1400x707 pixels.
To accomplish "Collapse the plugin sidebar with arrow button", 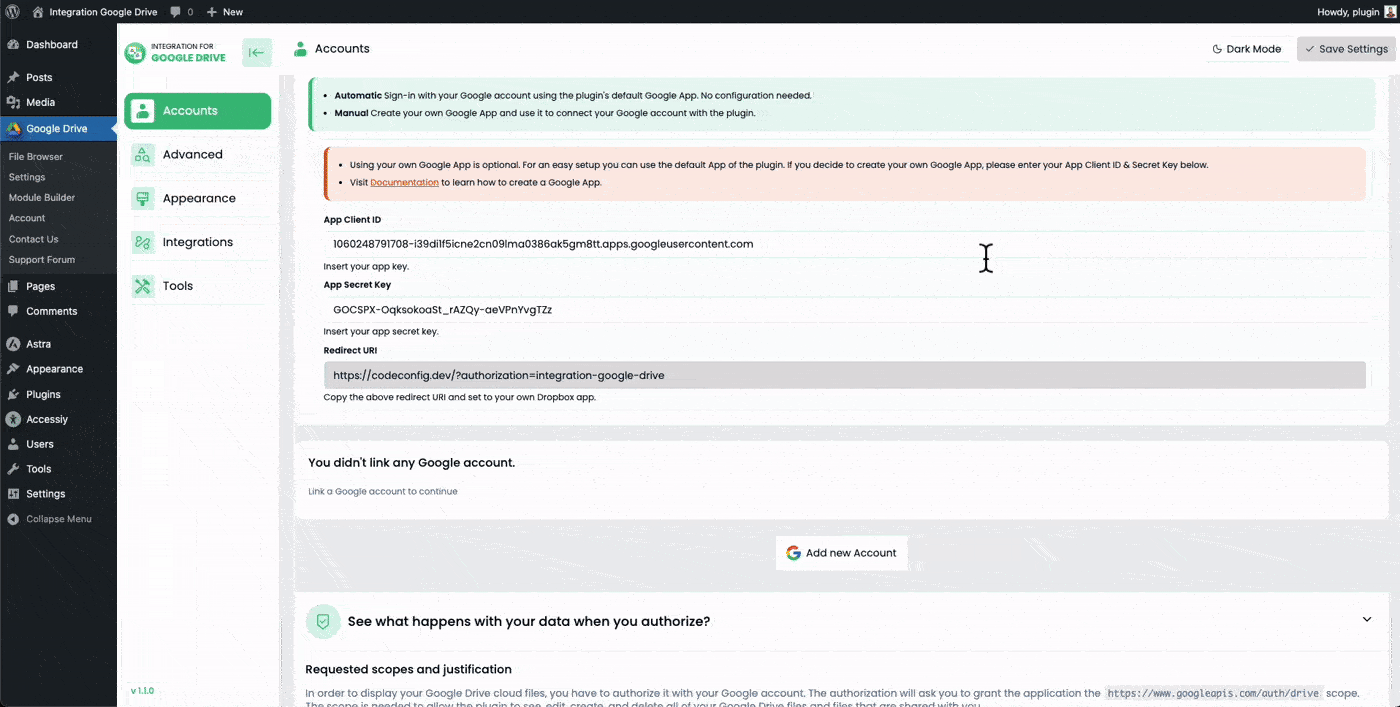I will [257, 53].
